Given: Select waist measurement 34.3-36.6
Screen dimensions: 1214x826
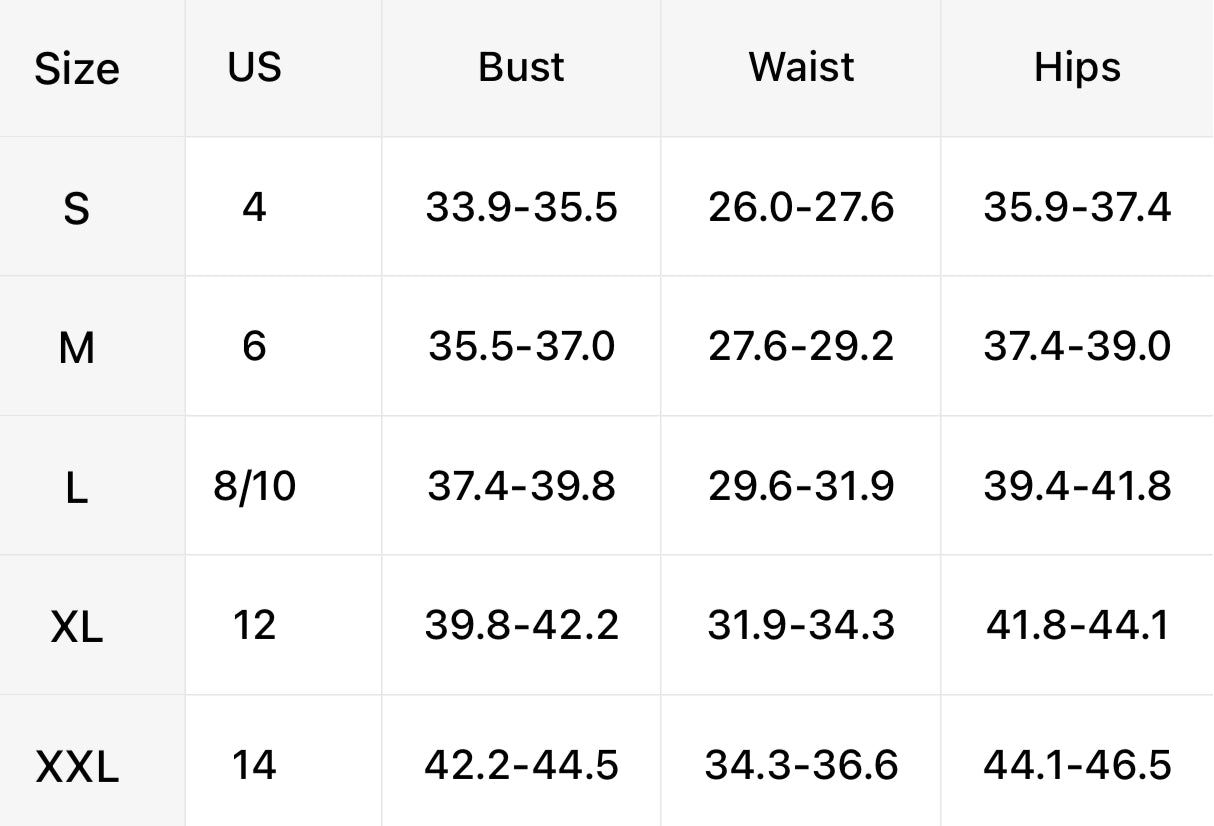Looking at the screenshot, I should pos(801,766).
